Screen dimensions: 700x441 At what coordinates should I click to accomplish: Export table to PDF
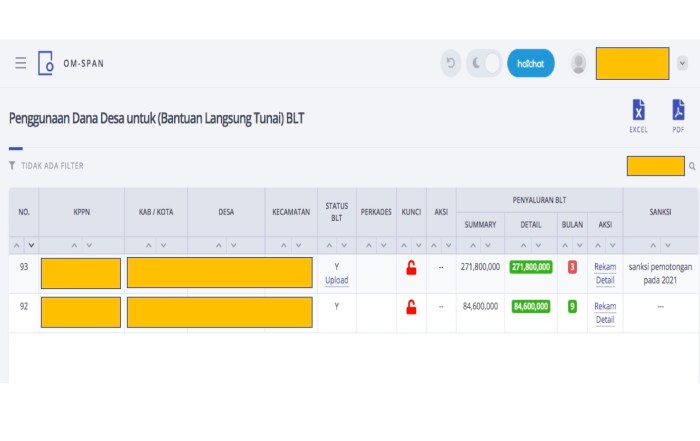click(x=678, y=116)
